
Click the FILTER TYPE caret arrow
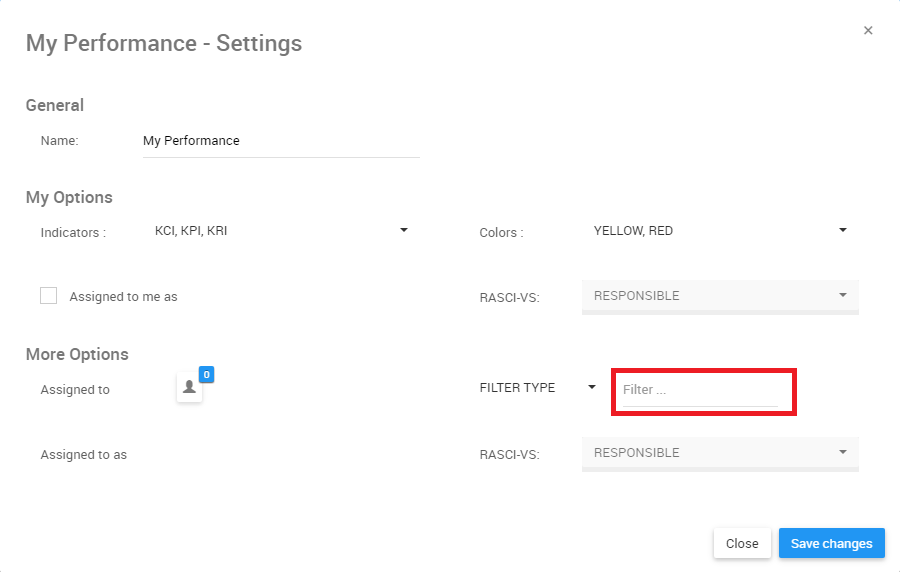[x=592, y=388]
